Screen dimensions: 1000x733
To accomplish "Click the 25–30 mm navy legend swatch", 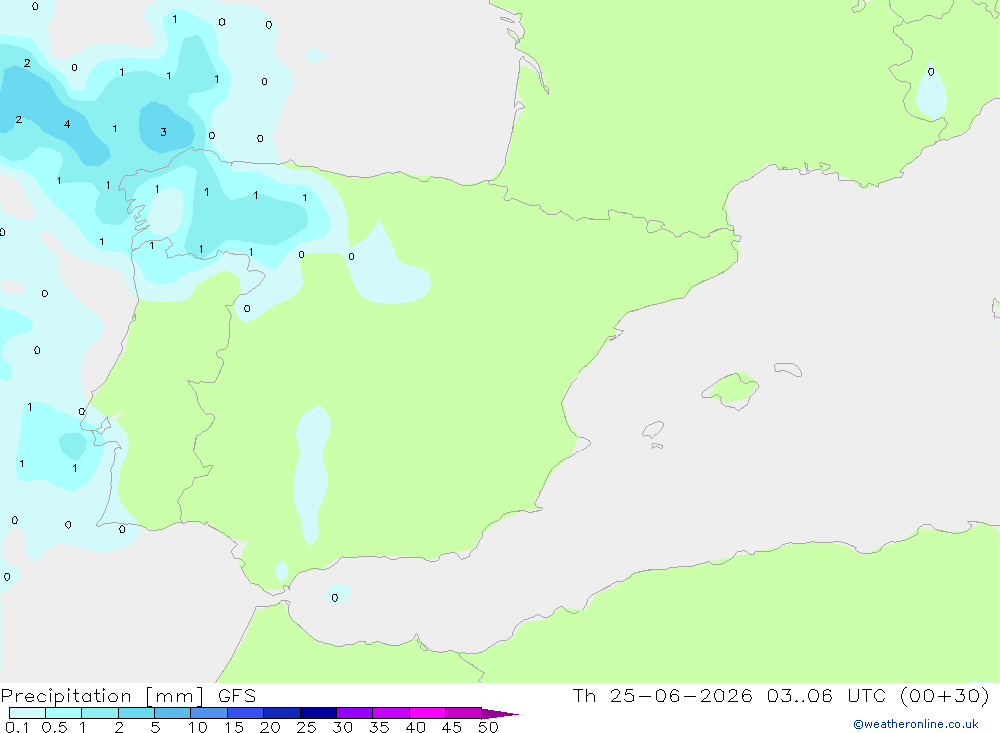I will 318,713.
